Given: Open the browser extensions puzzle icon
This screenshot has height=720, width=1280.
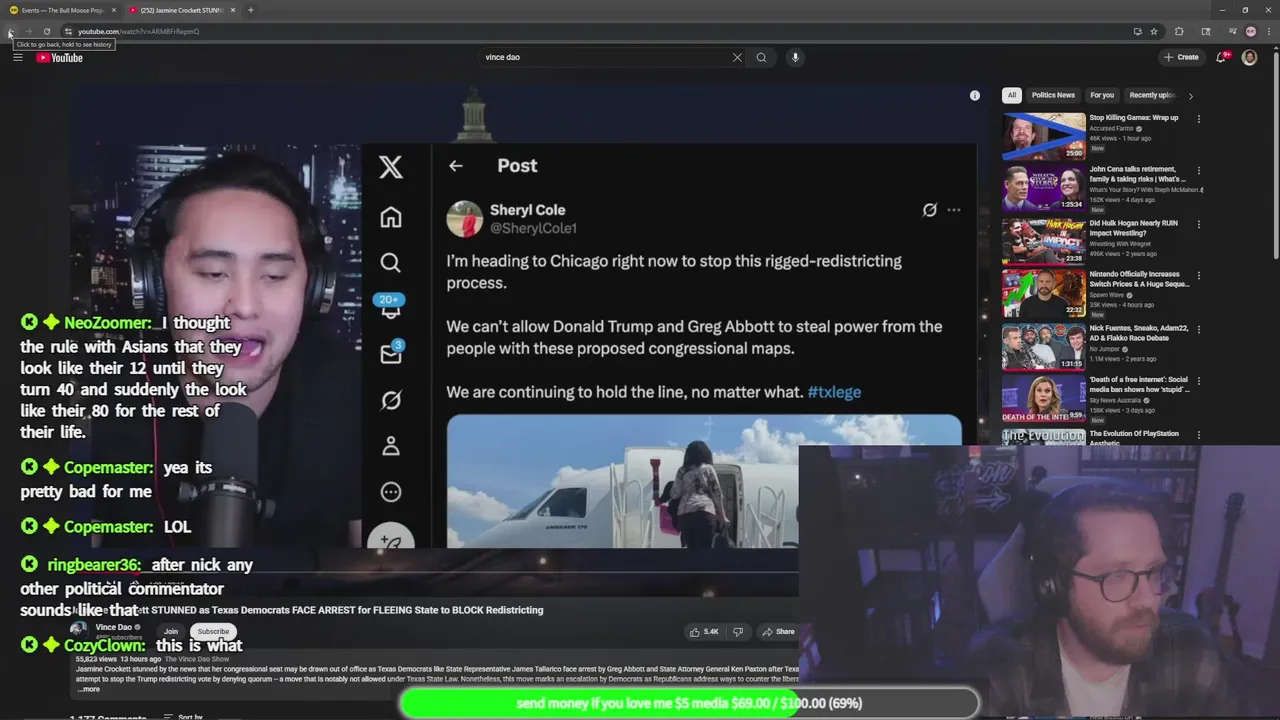Looking at the screenshot, I should [x=1179, y=31].
